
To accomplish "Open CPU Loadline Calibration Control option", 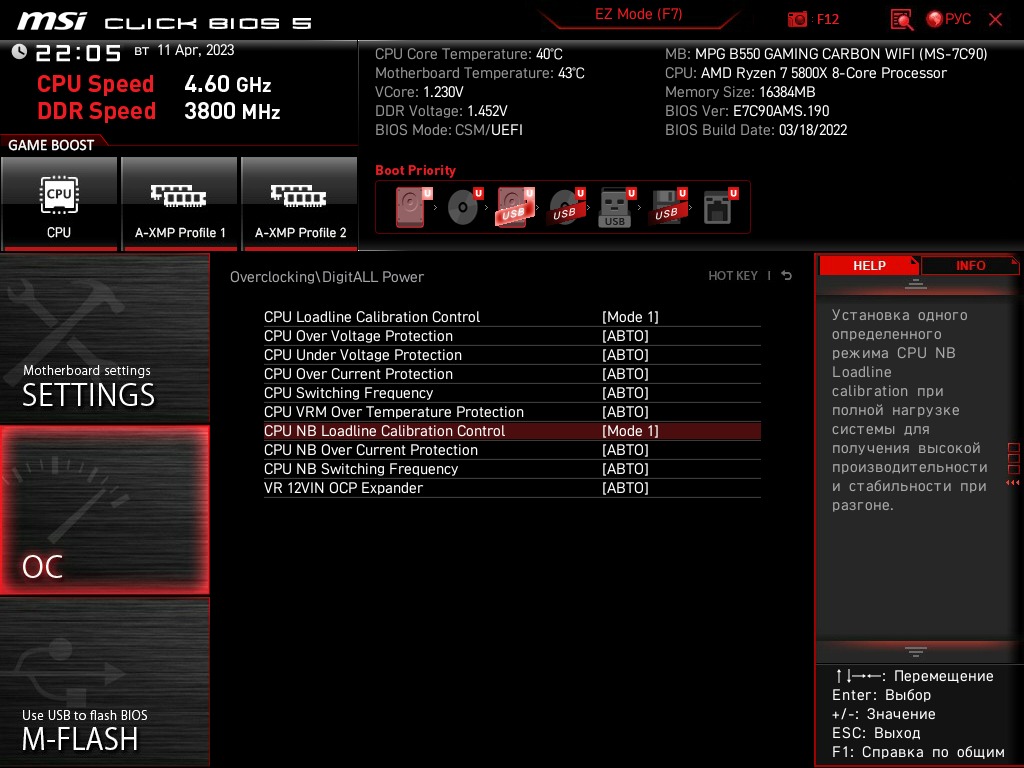I will (x=512, y=317).
